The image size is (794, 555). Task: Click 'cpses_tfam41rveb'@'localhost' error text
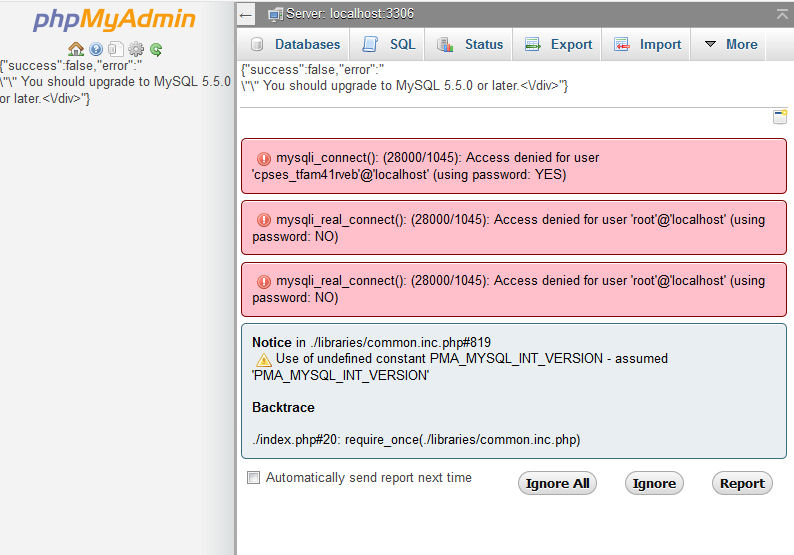(340, 175)
